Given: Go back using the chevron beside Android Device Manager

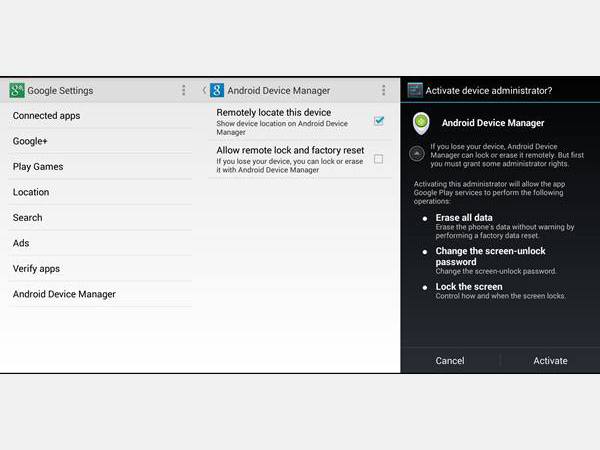Looking at the screenshot, I should click(205, 90).
